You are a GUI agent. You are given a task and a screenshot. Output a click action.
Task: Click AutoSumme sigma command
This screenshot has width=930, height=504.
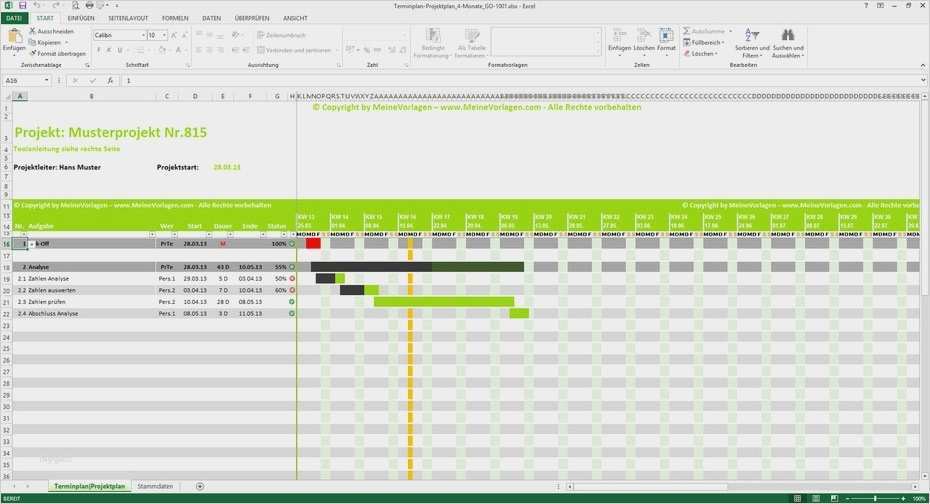click(705, 31)
